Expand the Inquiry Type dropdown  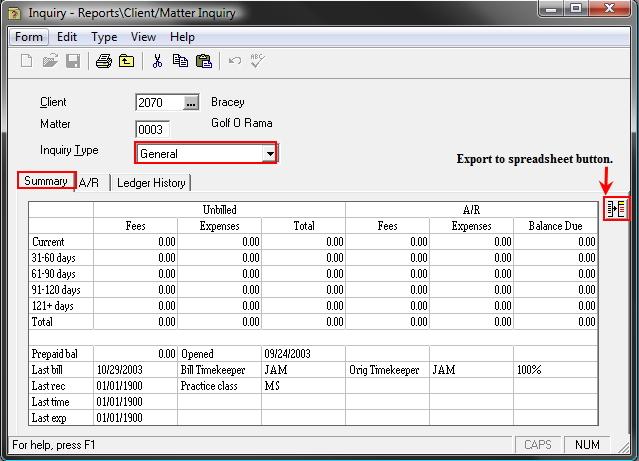(269, 153)
